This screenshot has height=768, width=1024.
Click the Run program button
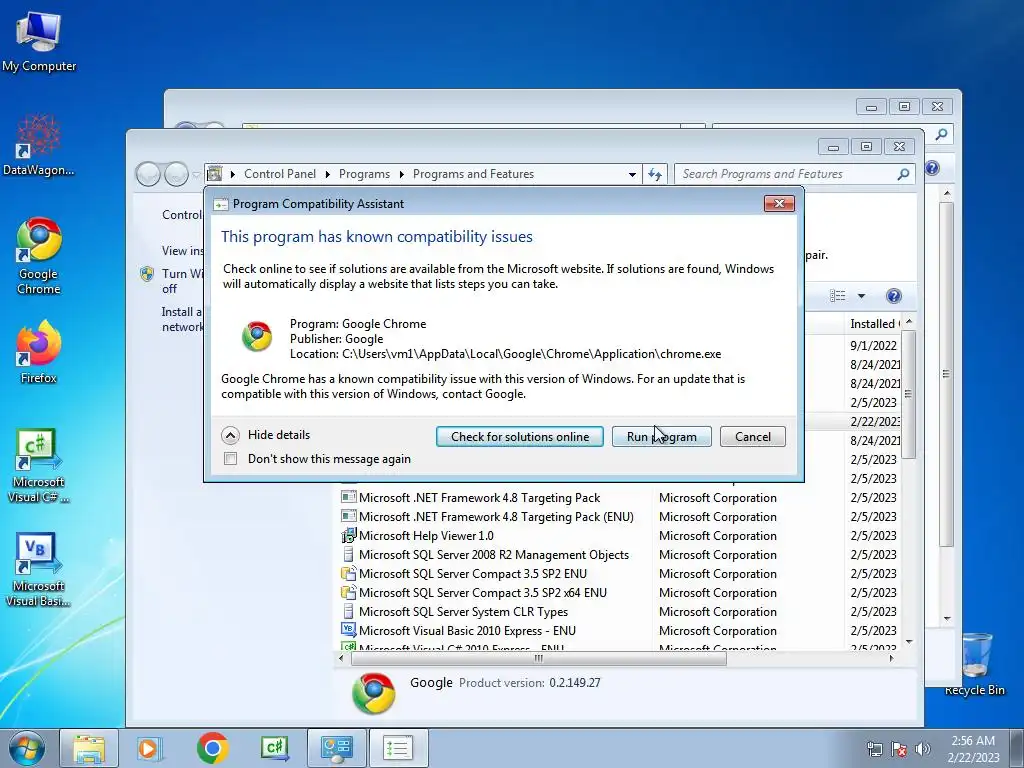pos(662,436)
